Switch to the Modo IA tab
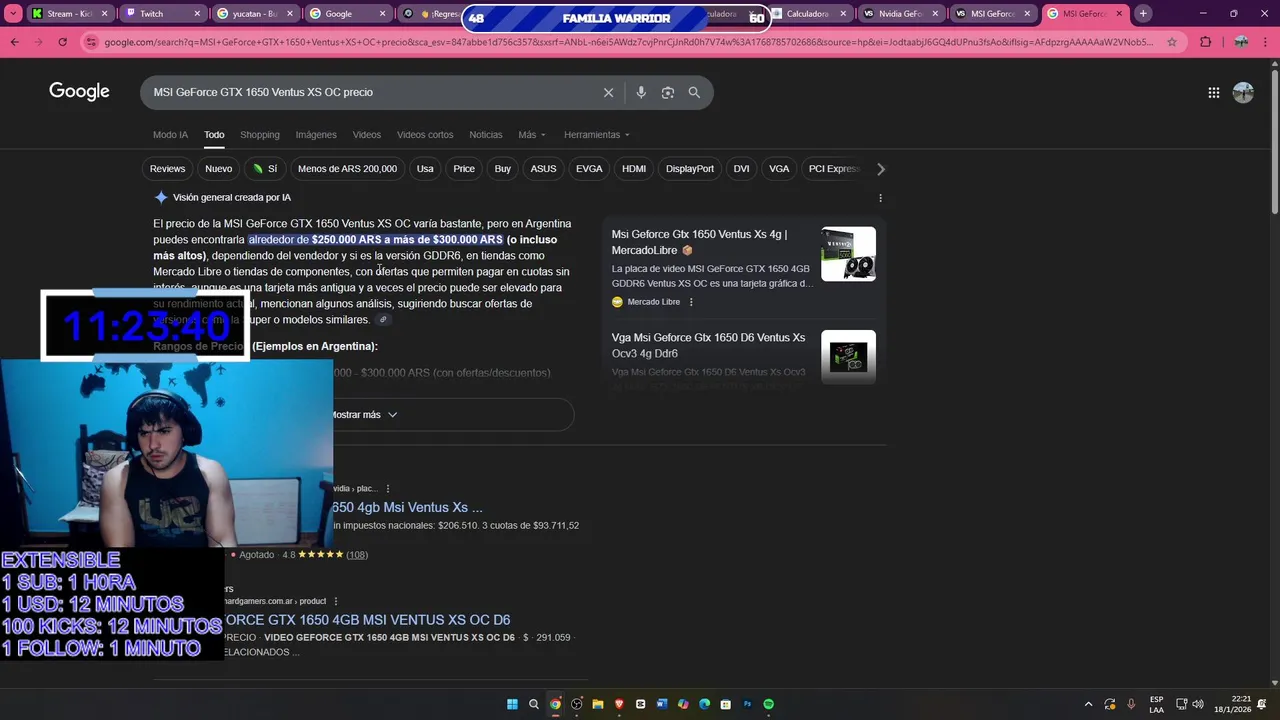Image resolution: width=1280 pixels, height=720 pixels. [170, 135]
